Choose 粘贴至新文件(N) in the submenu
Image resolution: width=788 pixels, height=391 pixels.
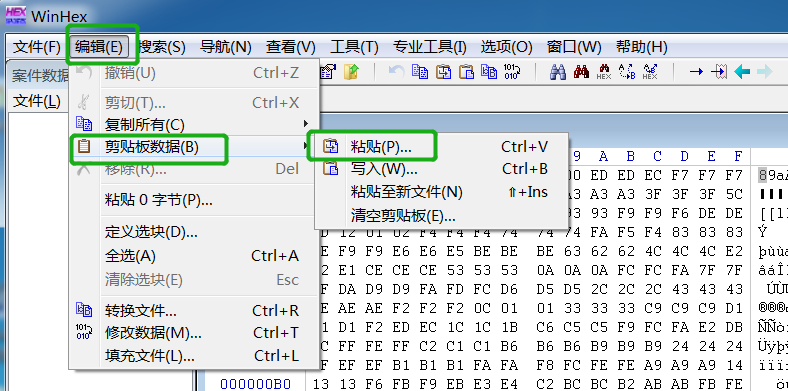point(441,192)
